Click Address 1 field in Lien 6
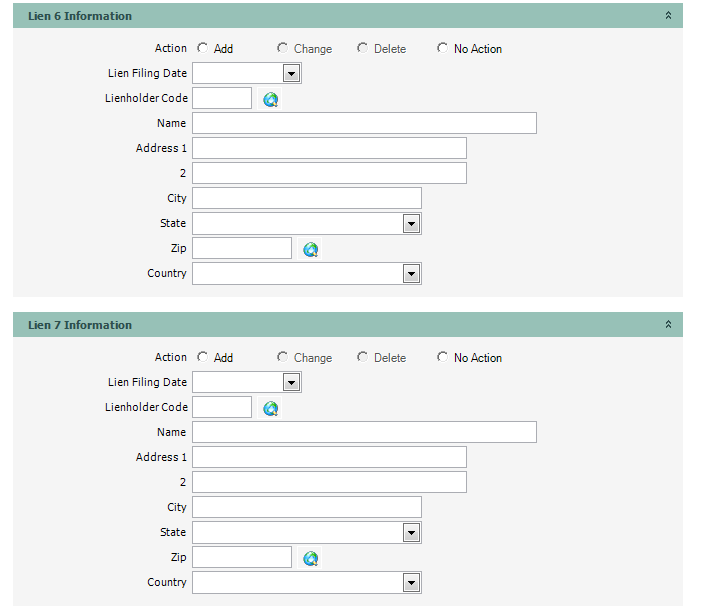The image size is (705, 614). coord(329,148)
